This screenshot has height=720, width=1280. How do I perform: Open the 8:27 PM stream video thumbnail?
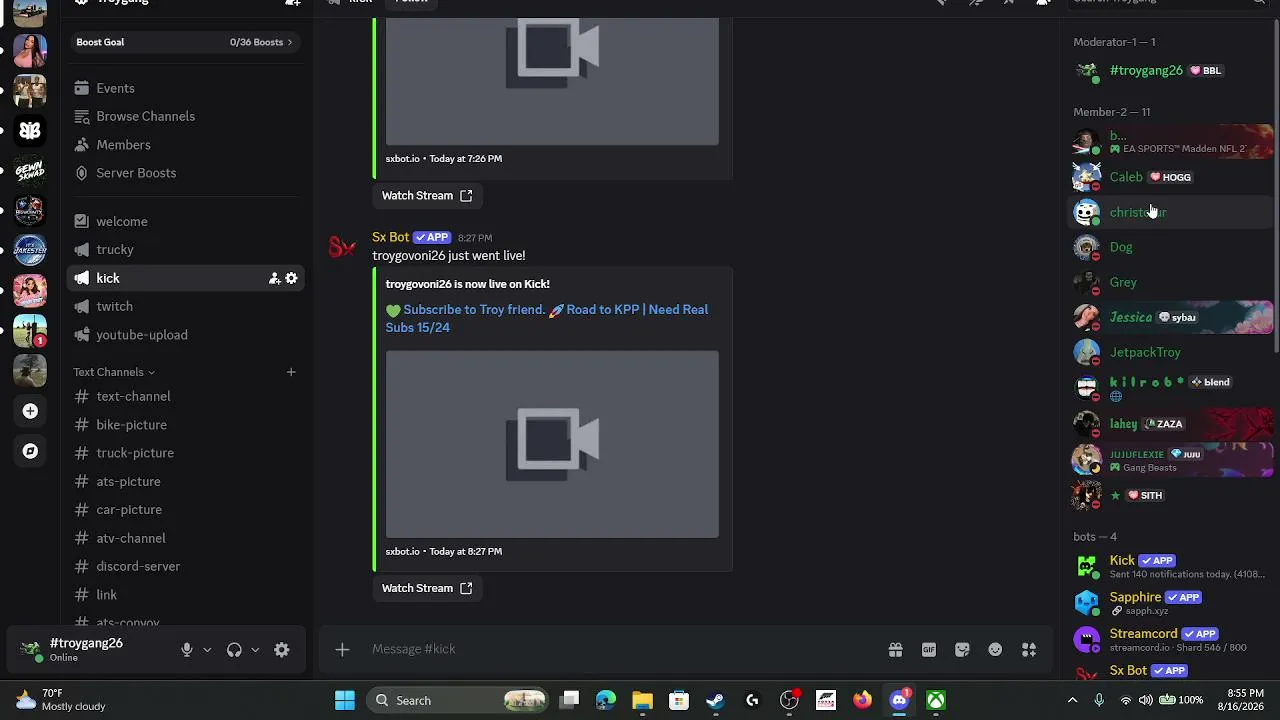552,444
